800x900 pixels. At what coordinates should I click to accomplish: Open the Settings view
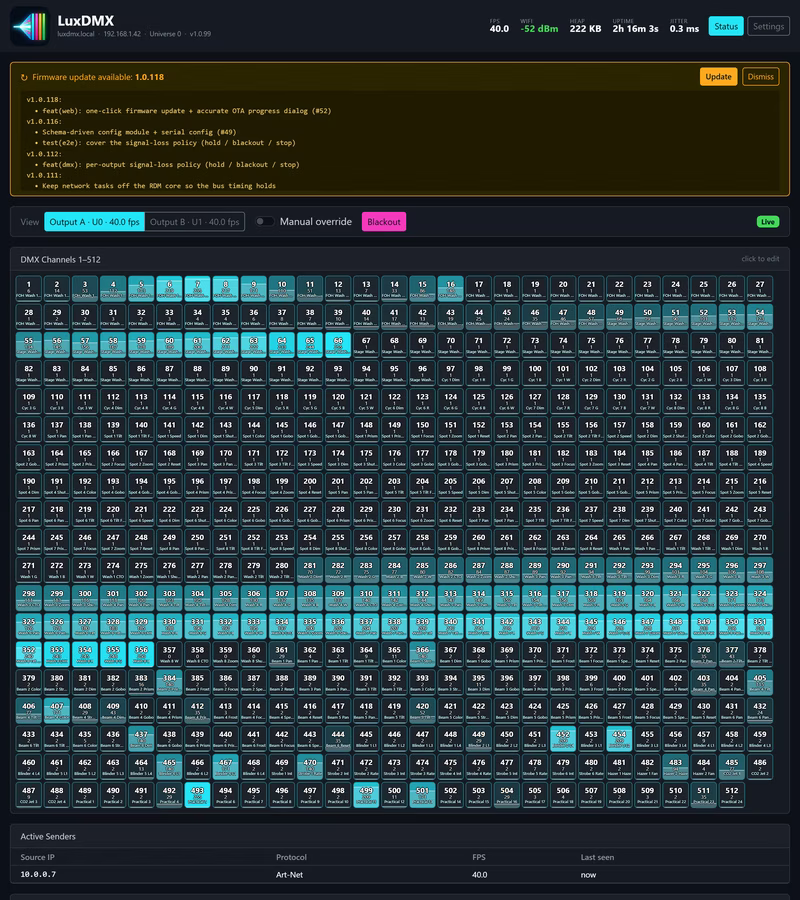(768, 26)
